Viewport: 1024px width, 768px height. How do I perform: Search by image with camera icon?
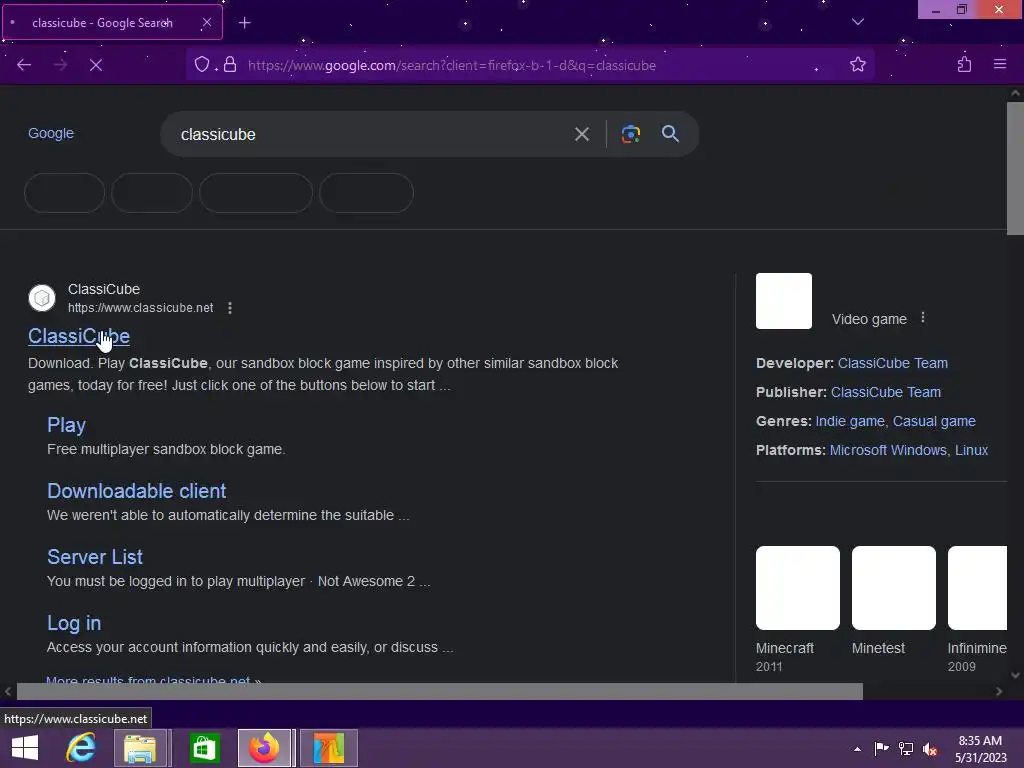pos(630,134)
